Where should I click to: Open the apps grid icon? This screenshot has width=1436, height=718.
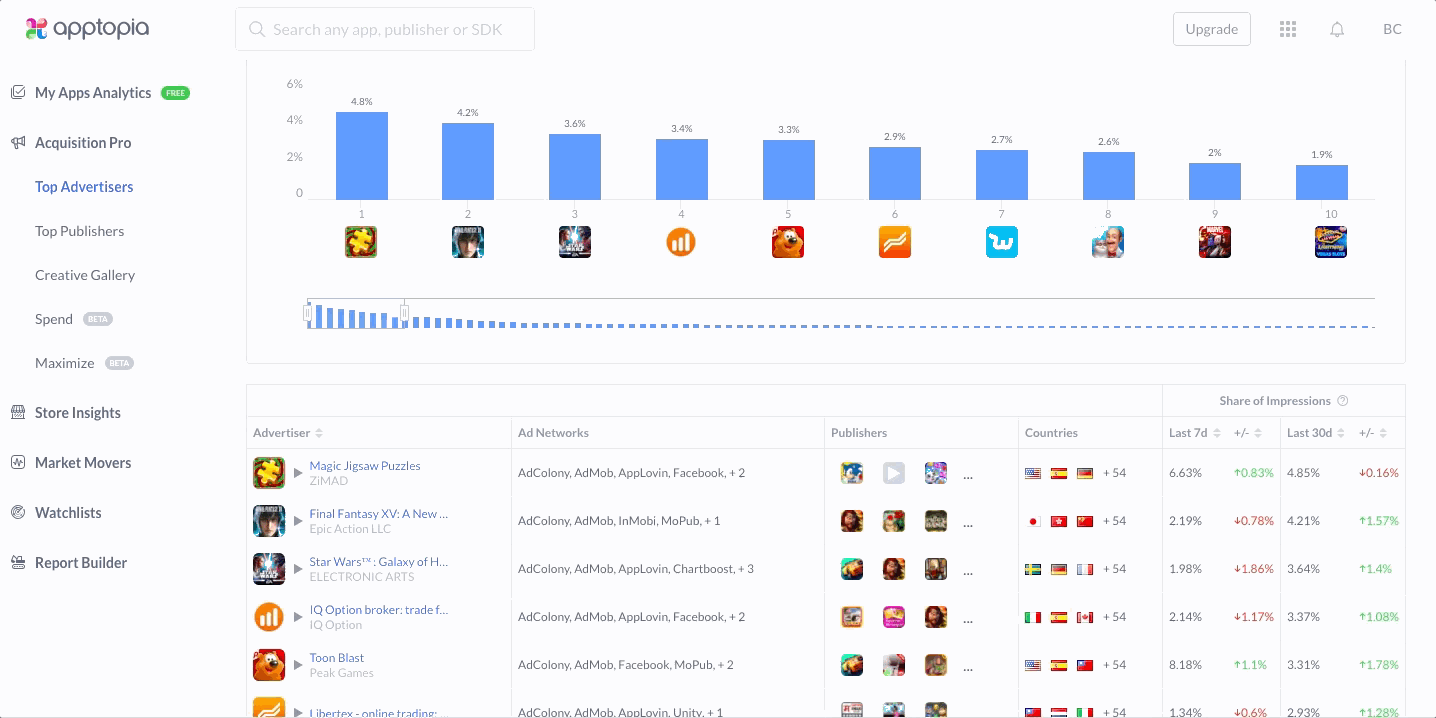point(1288,29)
